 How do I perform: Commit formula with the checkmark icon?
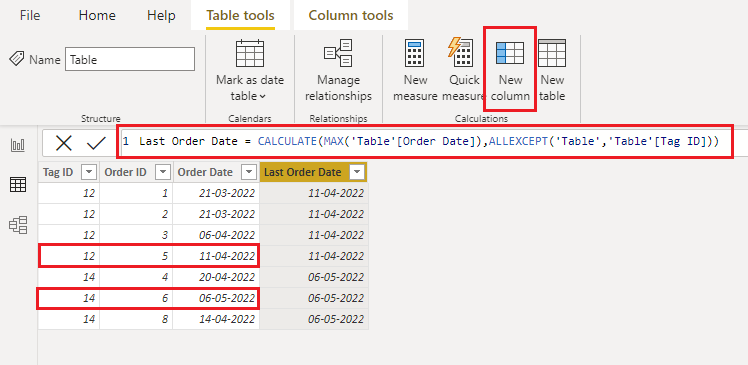coord(96,142)
